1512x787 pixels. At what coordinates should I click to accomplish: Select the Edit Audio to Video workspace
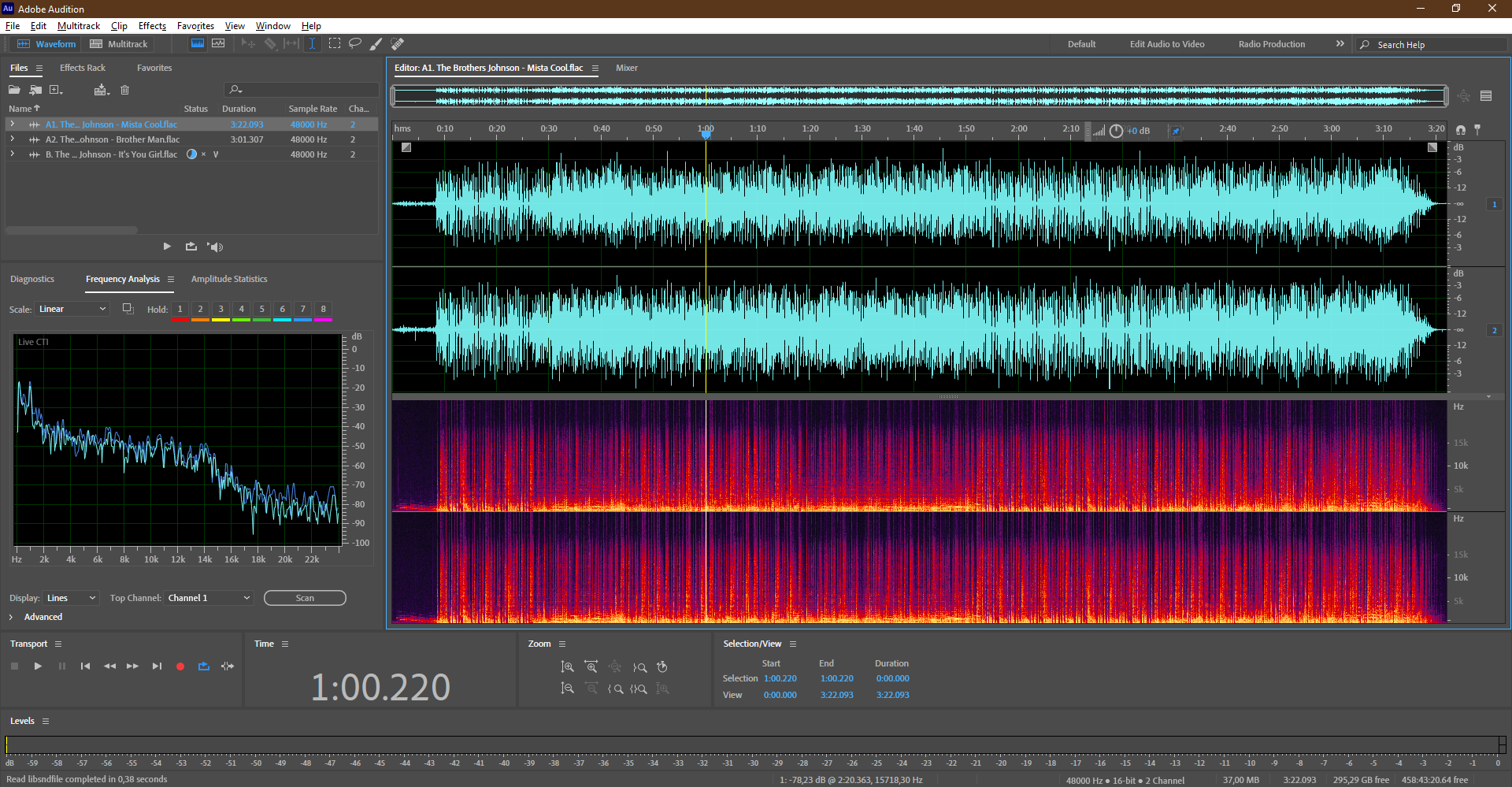(x=1167, y=44)
